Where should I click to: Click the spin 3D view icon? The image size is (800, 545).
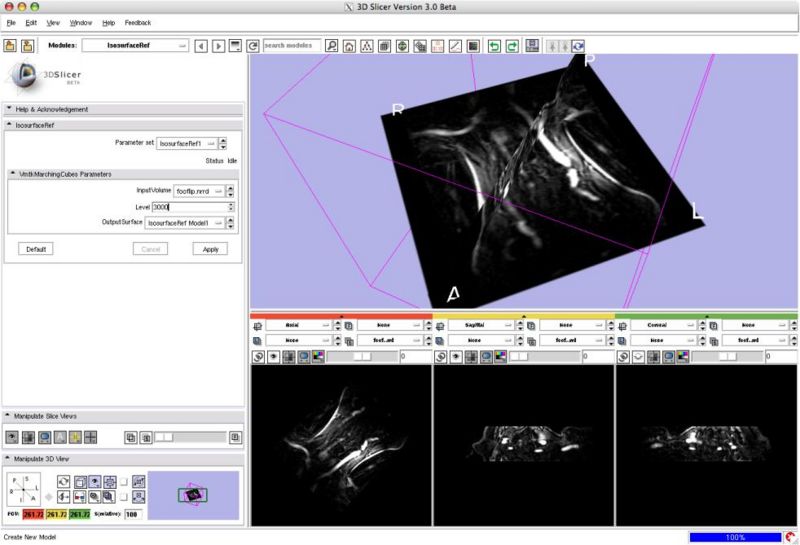pos(63,481)
